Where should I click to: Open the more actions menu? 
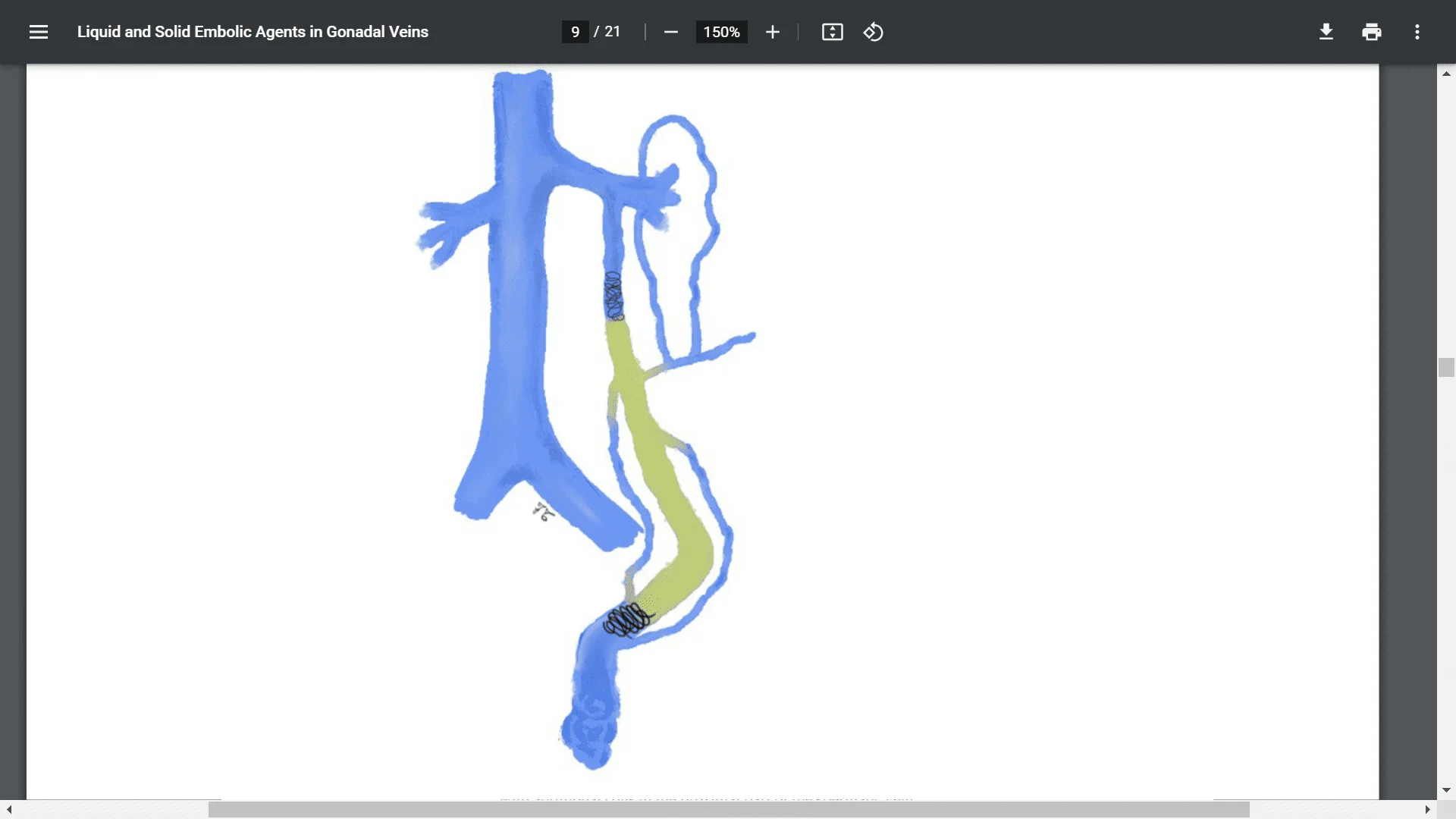click(x=1417, y=32)
